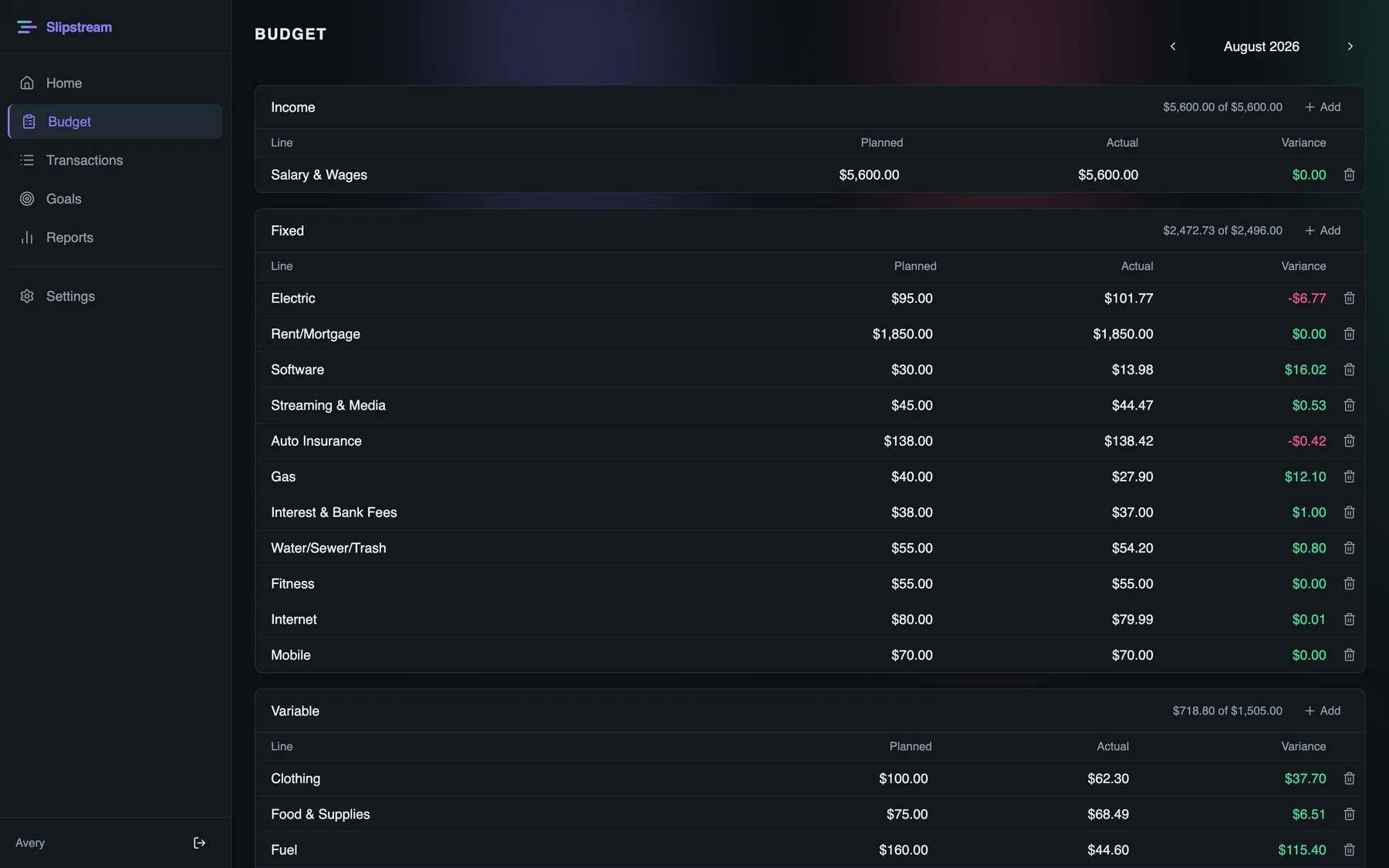Image resolution: width=1389 pixels, height=868 pixels.
Task: Delete the Internet budget line
Action: [1349, 620]
